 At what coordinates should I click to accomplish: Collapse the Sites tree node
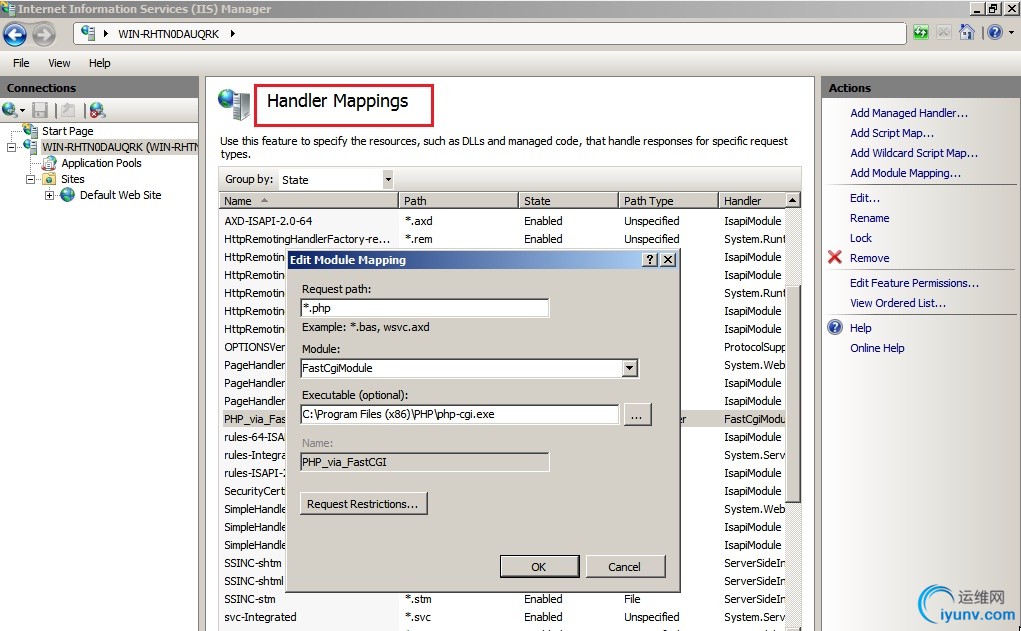click(30, 179)
